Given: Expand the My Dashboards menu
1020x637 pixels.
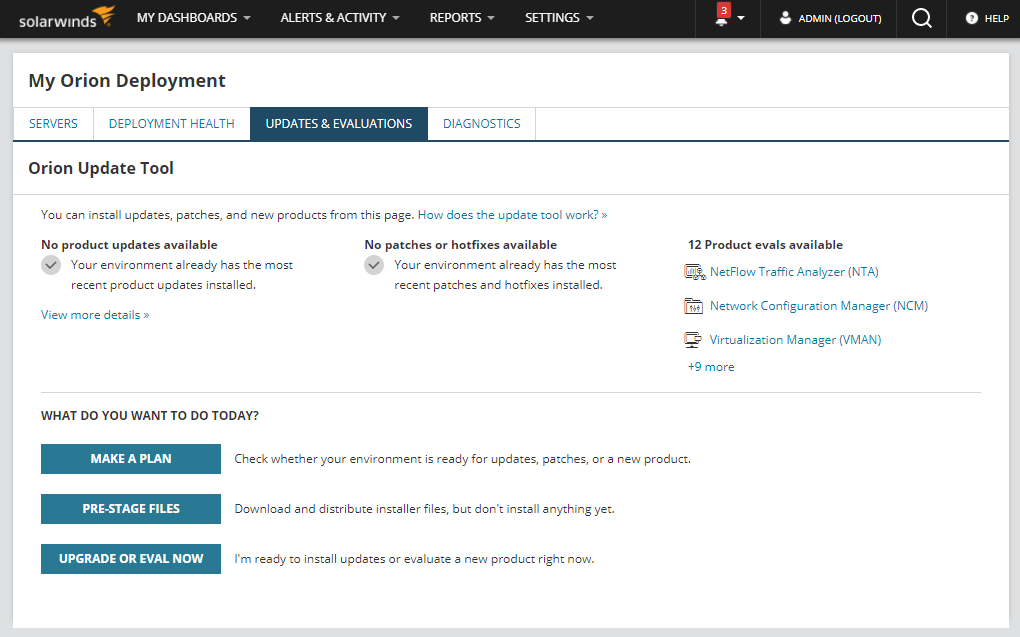Looking at the screenshot, I should [x=193, y=18].
